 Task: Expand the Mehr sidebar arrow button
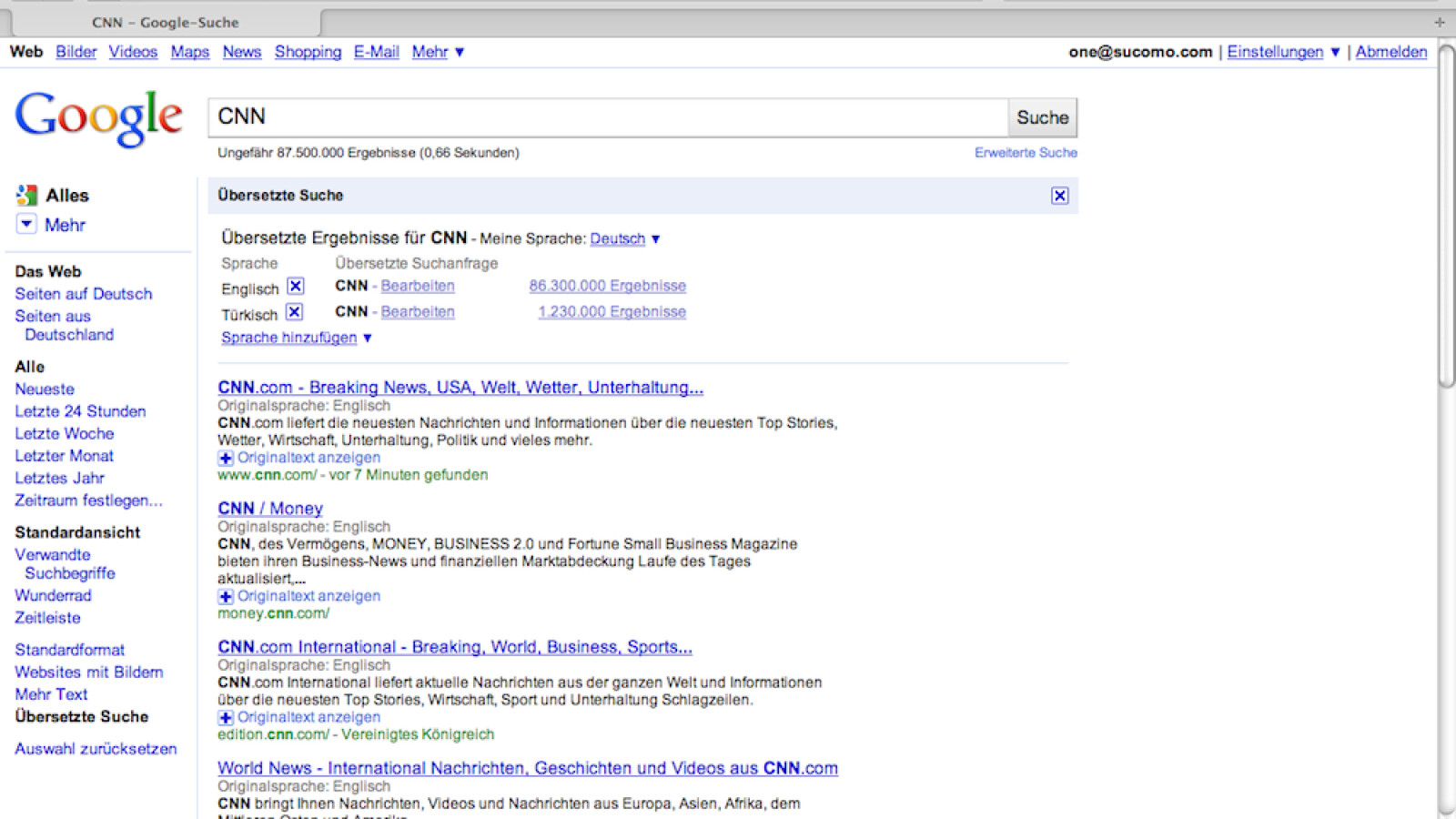(x=26, y=224)
